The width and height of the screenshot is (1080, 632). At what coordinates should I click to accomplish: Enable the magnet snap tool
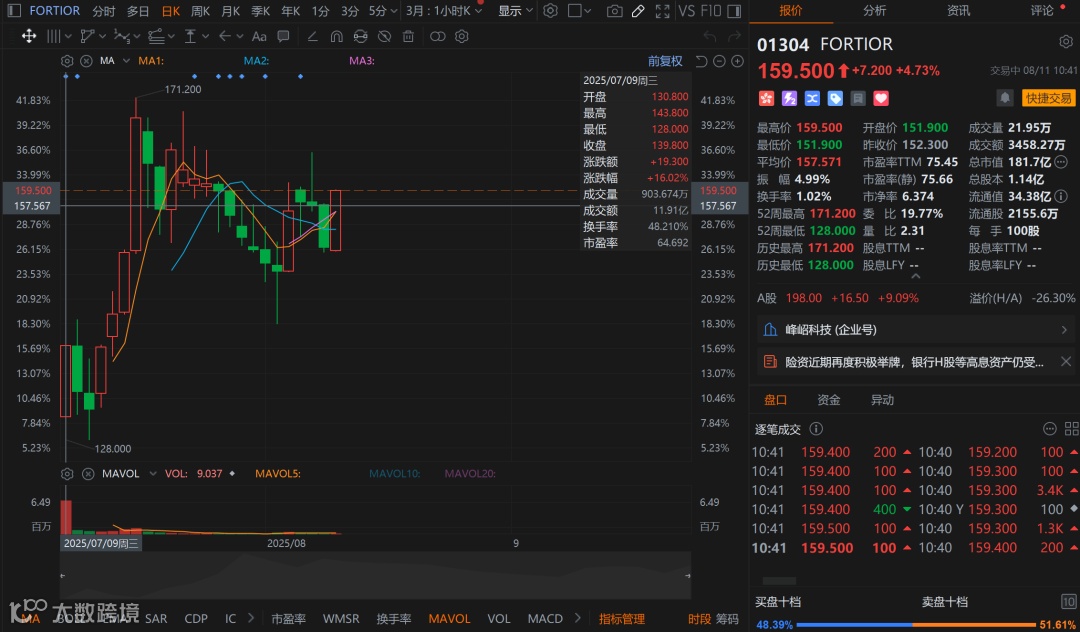pos(337,36)
